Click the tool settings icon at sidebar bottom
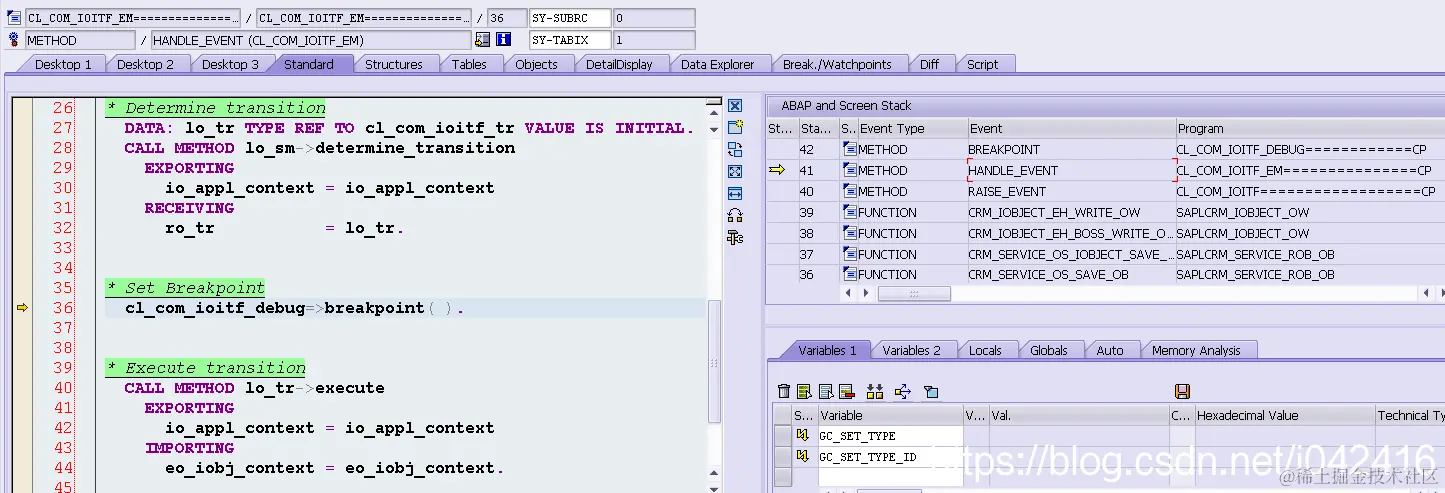The height and width of the screenshot is (493, 1445). tap(735, 237)
